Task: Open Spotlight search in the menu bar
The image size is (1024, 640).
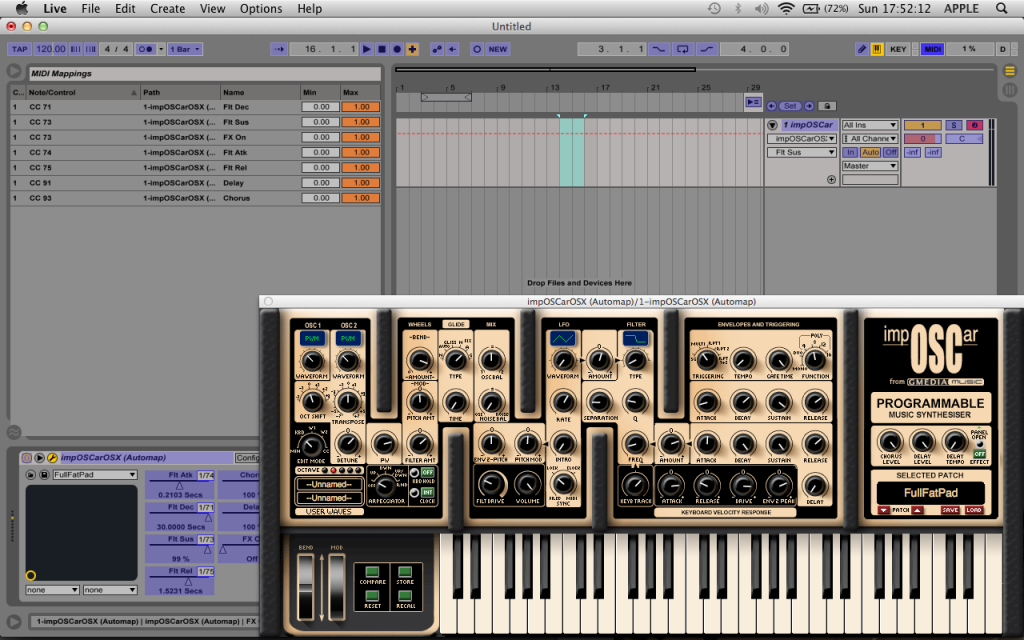Action: 1001,8
